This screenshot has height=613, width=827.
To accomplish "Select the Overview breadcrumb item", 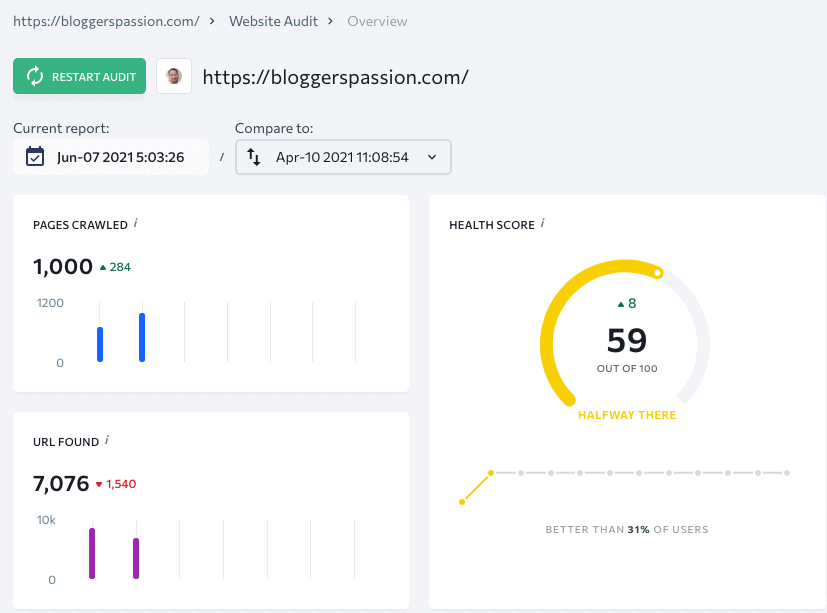I will [x=377, y=22].
